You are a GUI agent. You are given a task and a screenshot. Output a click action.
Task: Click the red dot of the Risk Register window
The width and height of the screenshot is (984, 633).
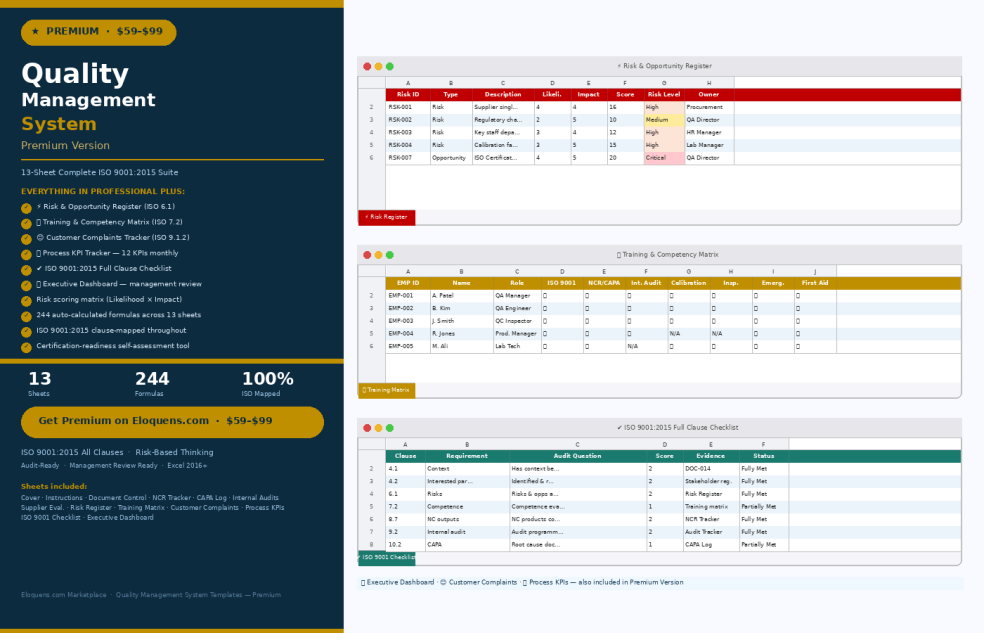tap(367, 66)
